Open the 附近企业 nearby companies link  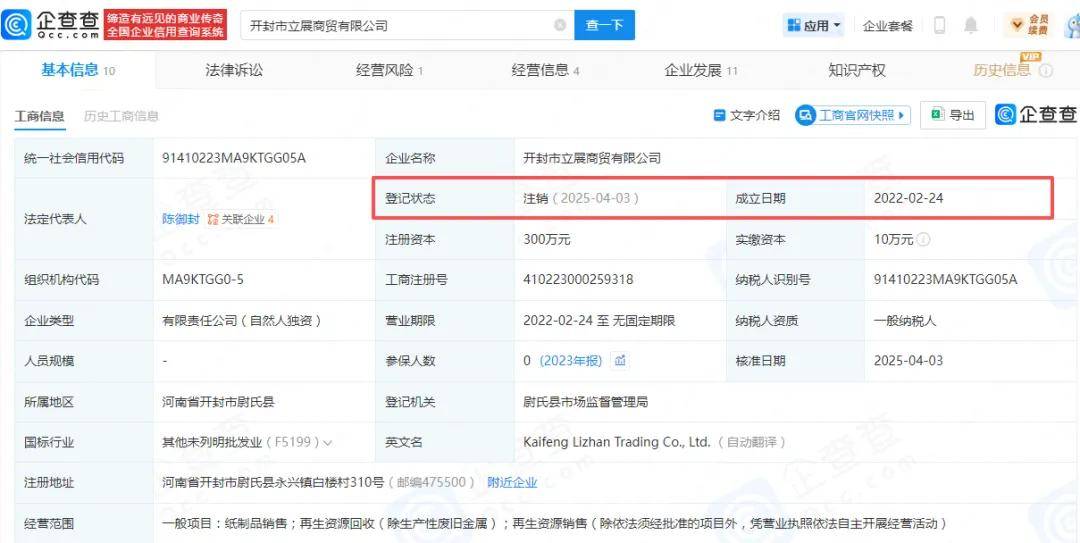tap(512, 482)
